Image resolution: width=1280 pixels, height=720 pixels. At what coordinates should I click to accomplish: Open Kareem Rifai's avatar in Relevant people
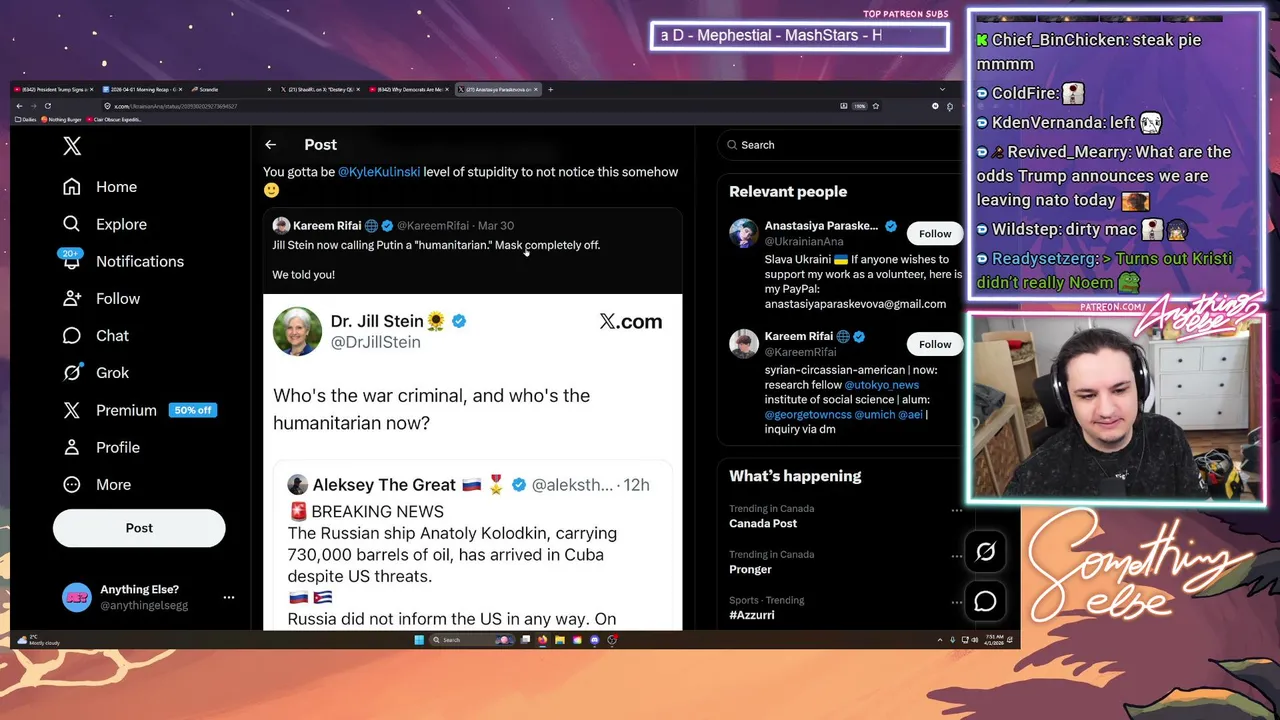(744, 344)
